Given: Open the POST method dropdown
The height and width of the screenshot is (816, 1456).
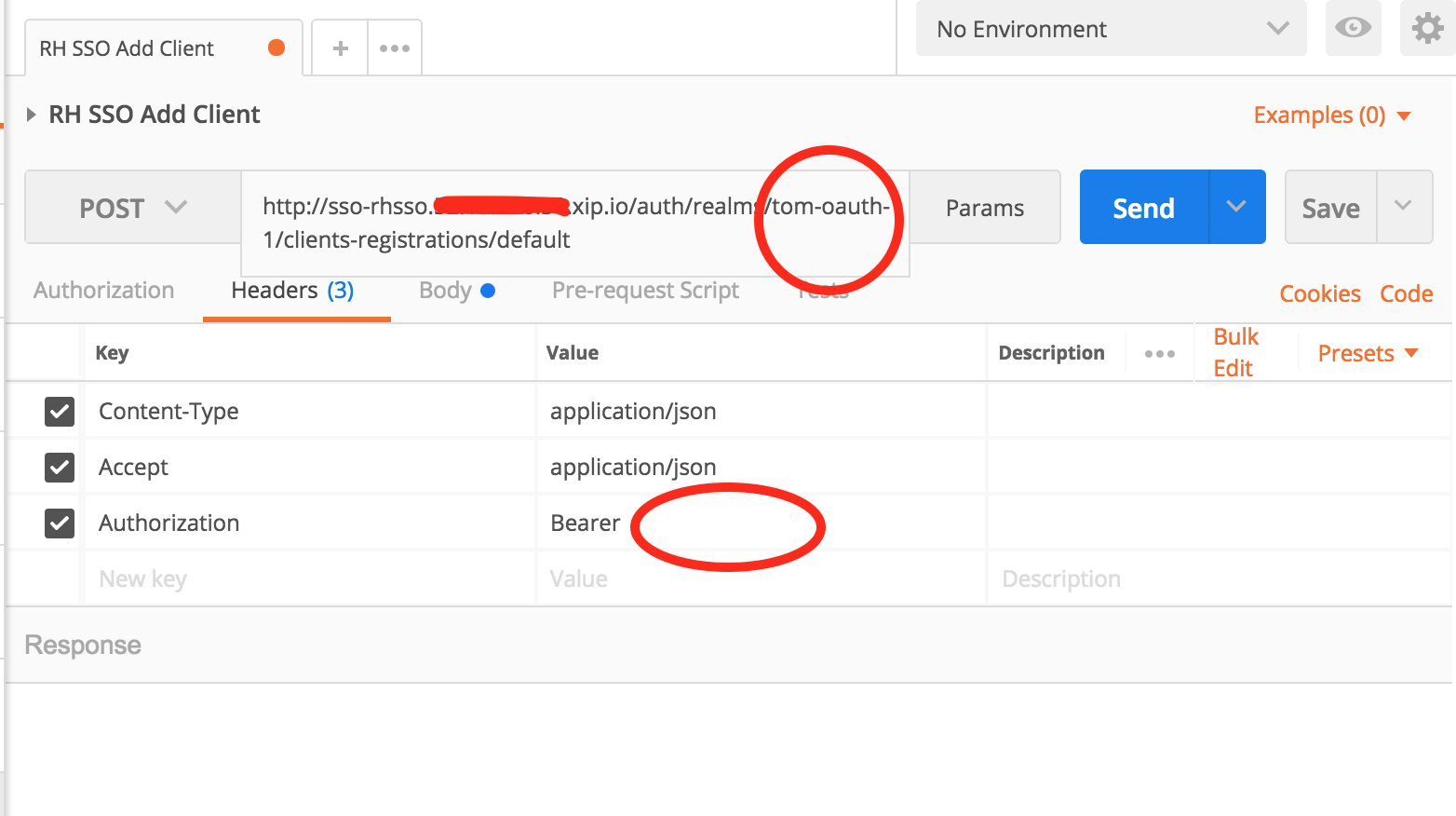Looking at the screenshot, I should [133, 207].
